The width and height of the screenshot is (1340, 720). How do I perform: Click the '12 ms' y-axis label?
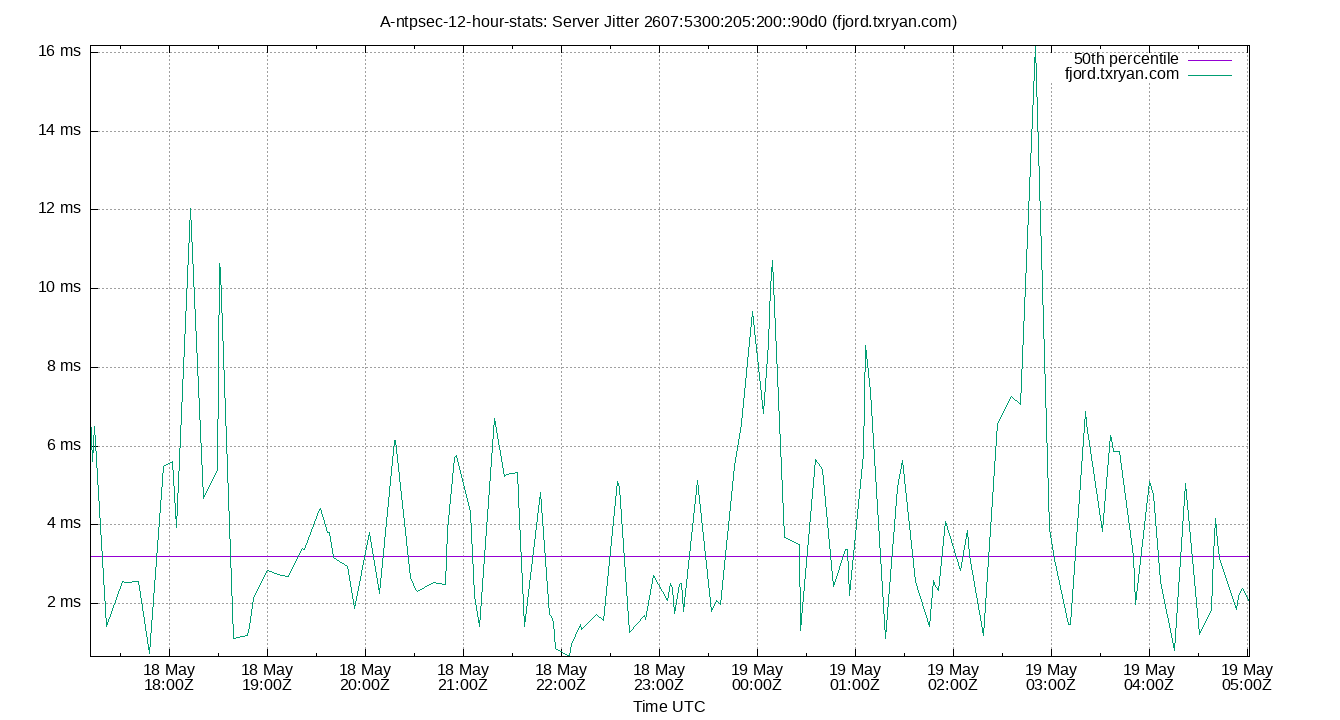tap(61, 209)
